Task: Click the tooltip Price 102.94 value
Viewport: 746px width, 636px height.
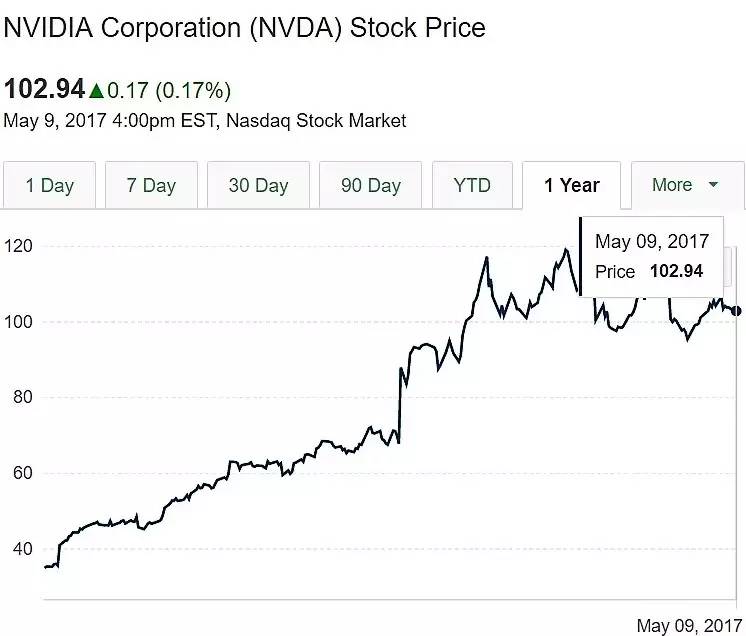Action: 676,271
